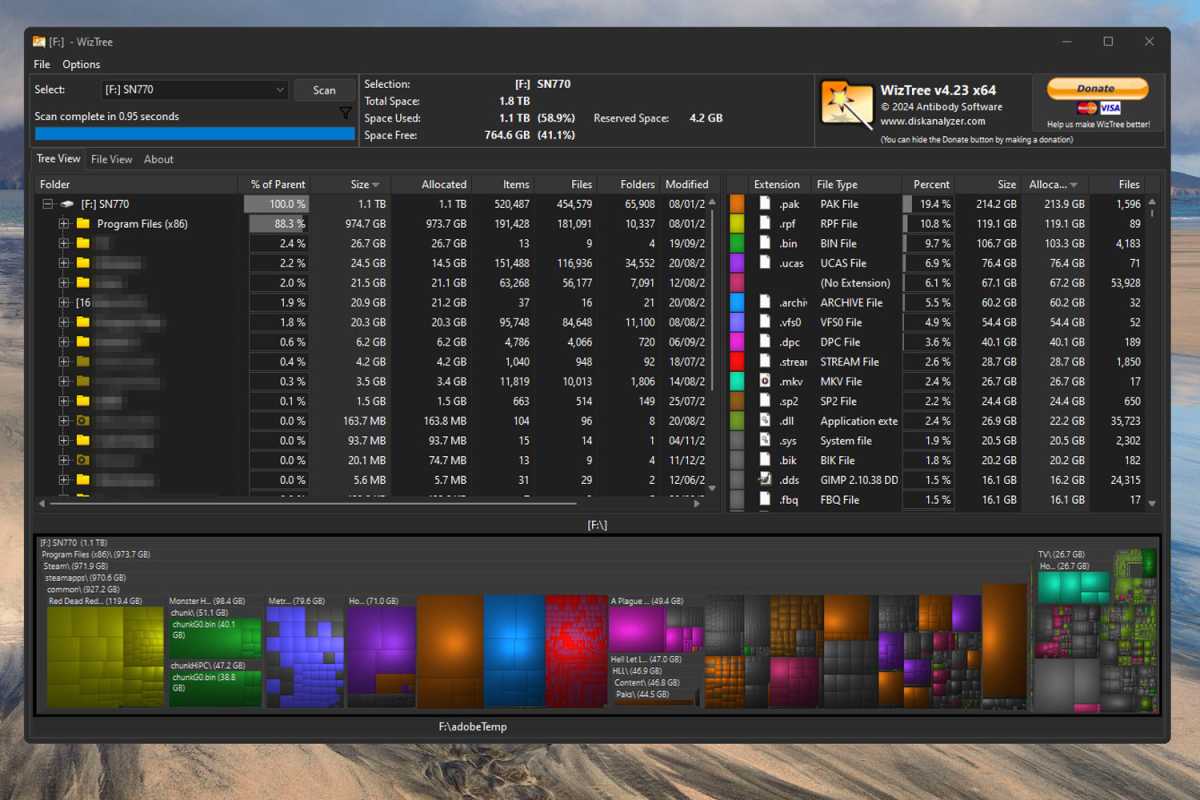Click the filter funnel icon above the tree view

tap(345, 113)
